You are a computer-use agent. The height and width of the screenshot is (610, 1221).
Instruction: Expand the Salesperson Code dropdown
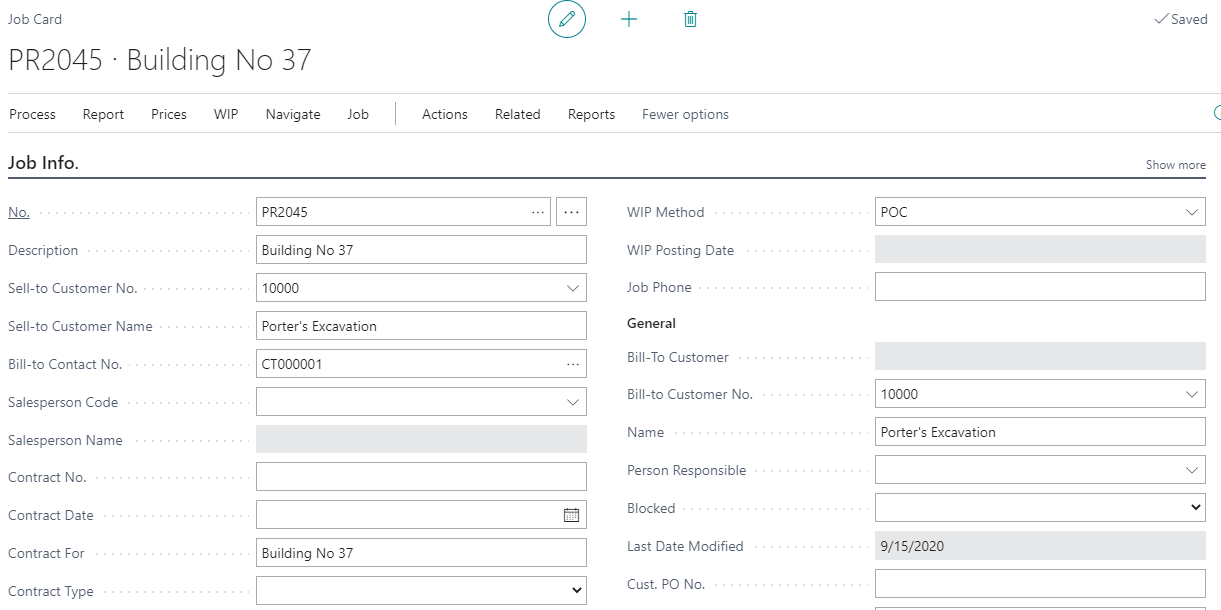point(573,402)
